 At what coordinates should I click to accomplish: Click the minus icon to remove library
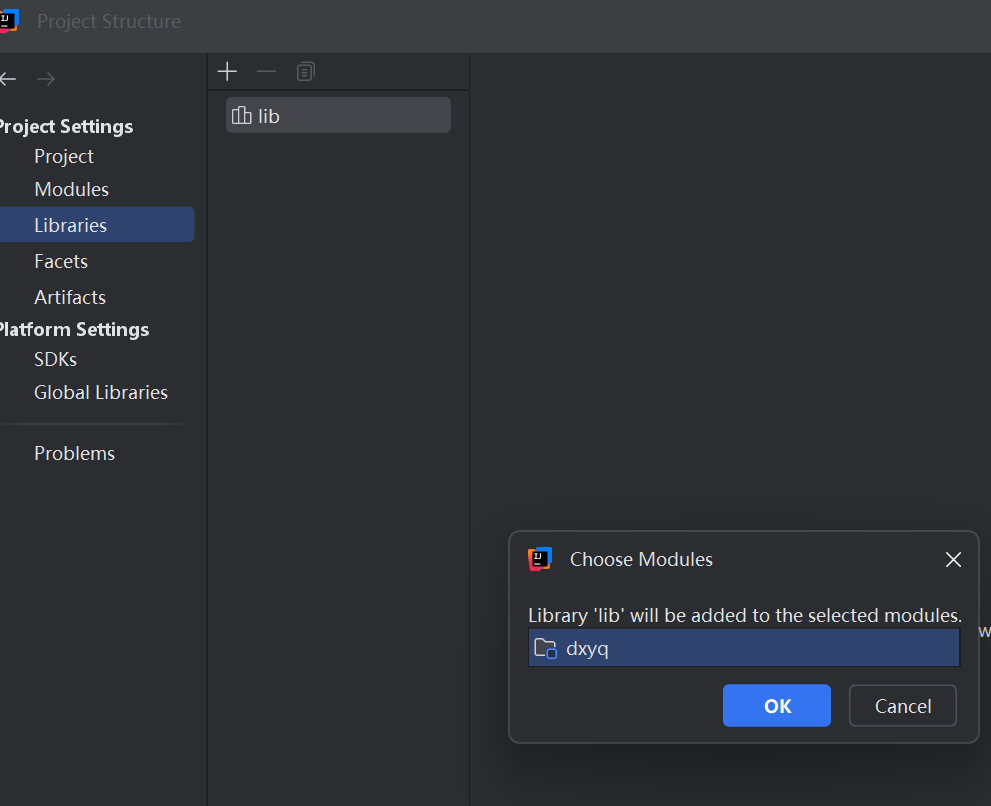266,71
